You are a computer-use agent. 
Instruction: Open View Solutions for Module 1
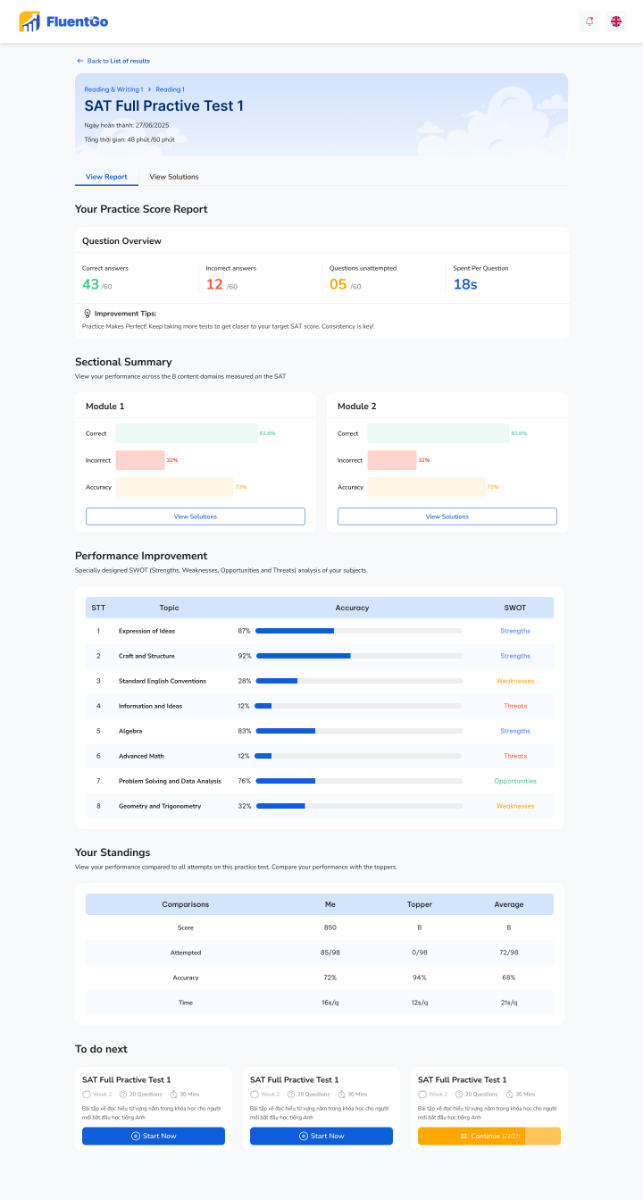[195, 516]
